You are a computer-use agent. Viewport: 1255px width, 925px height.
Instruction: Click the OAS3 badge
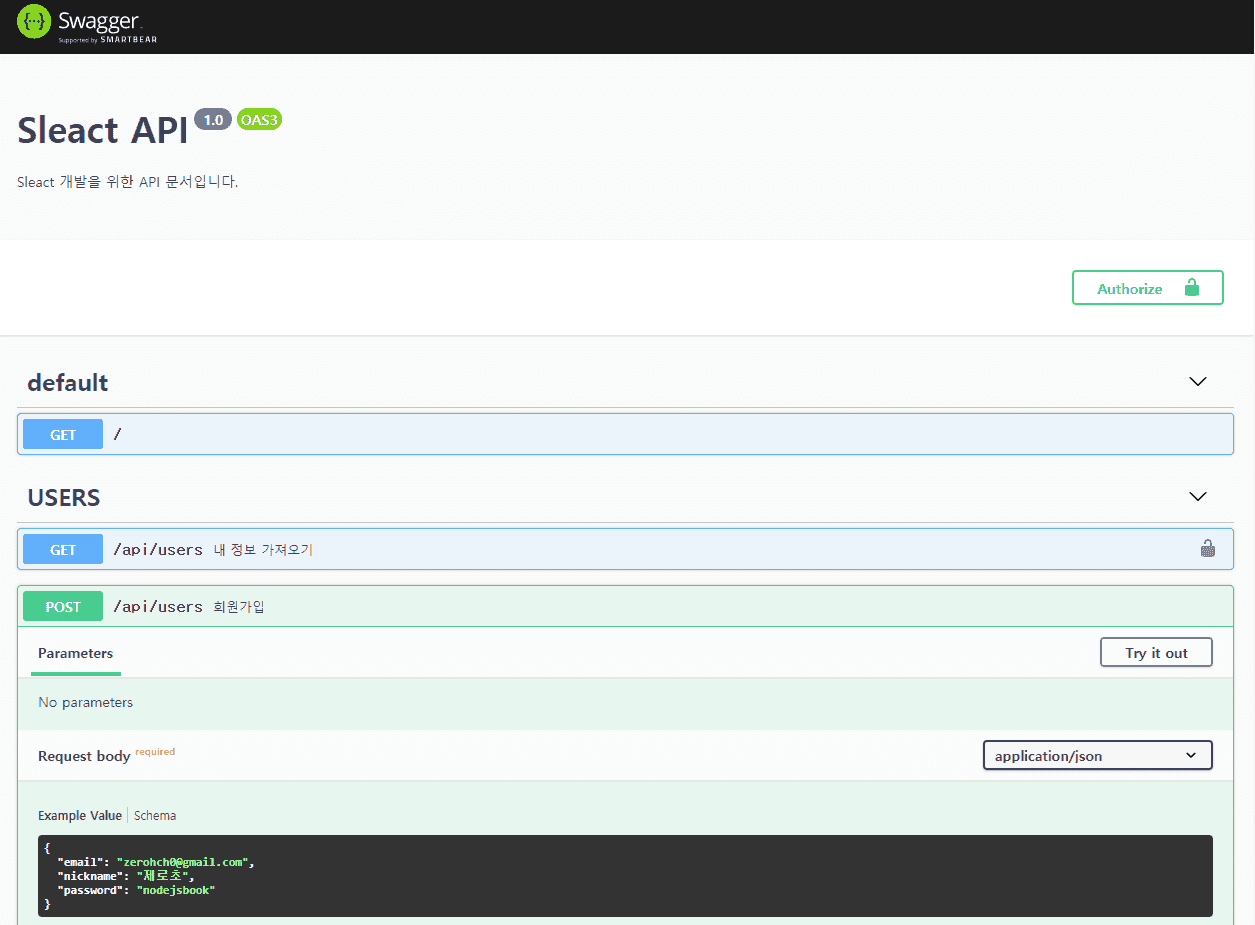click(x=259, y=120)
